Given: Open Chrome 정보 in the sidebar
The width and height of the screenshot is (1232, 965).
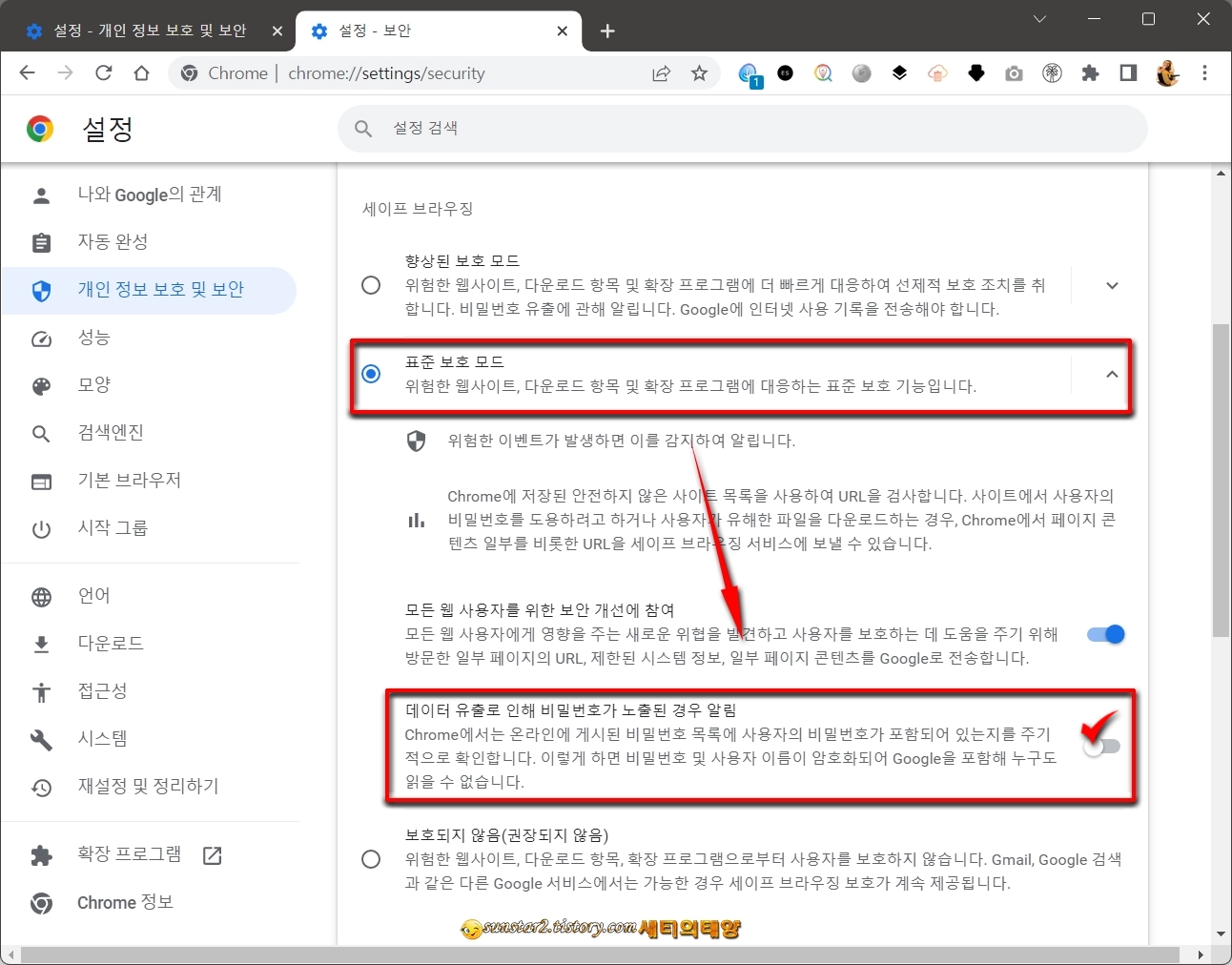Looking at the screenshot, I should pyautogui.click(x=124, y=902).
